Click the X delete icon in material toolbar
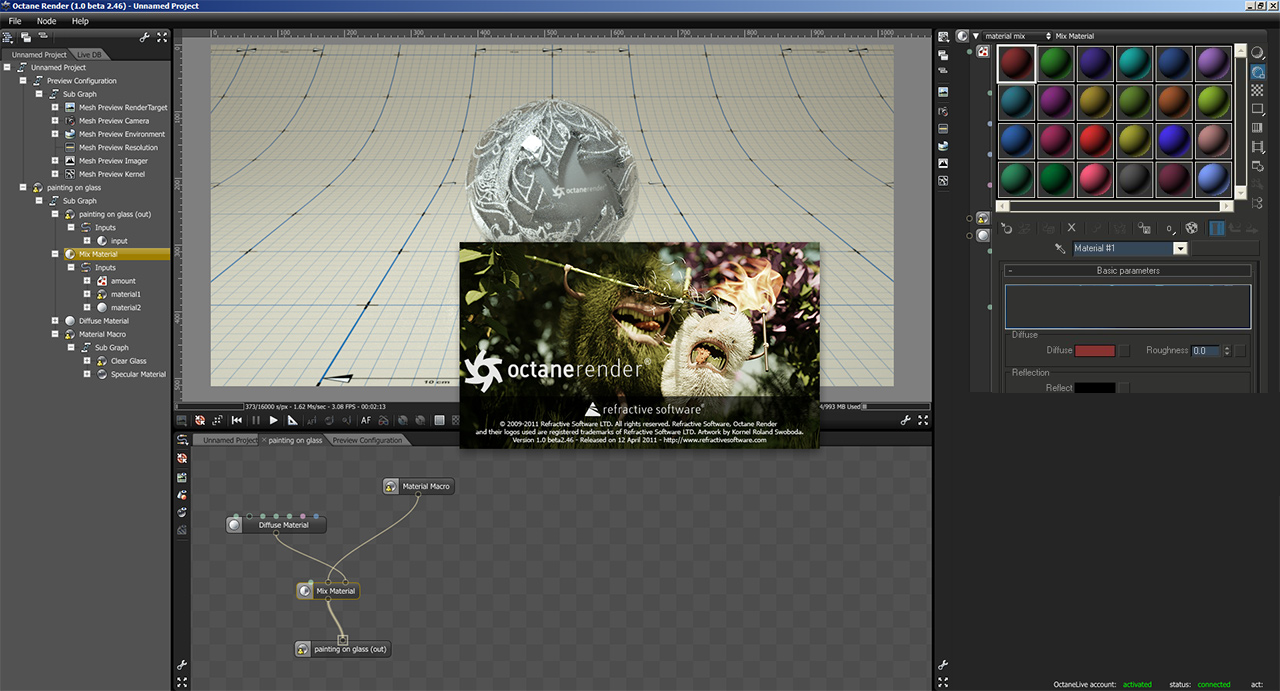Image resolution: width=1280 pixels, height=691 pixels. [1072, 228]
